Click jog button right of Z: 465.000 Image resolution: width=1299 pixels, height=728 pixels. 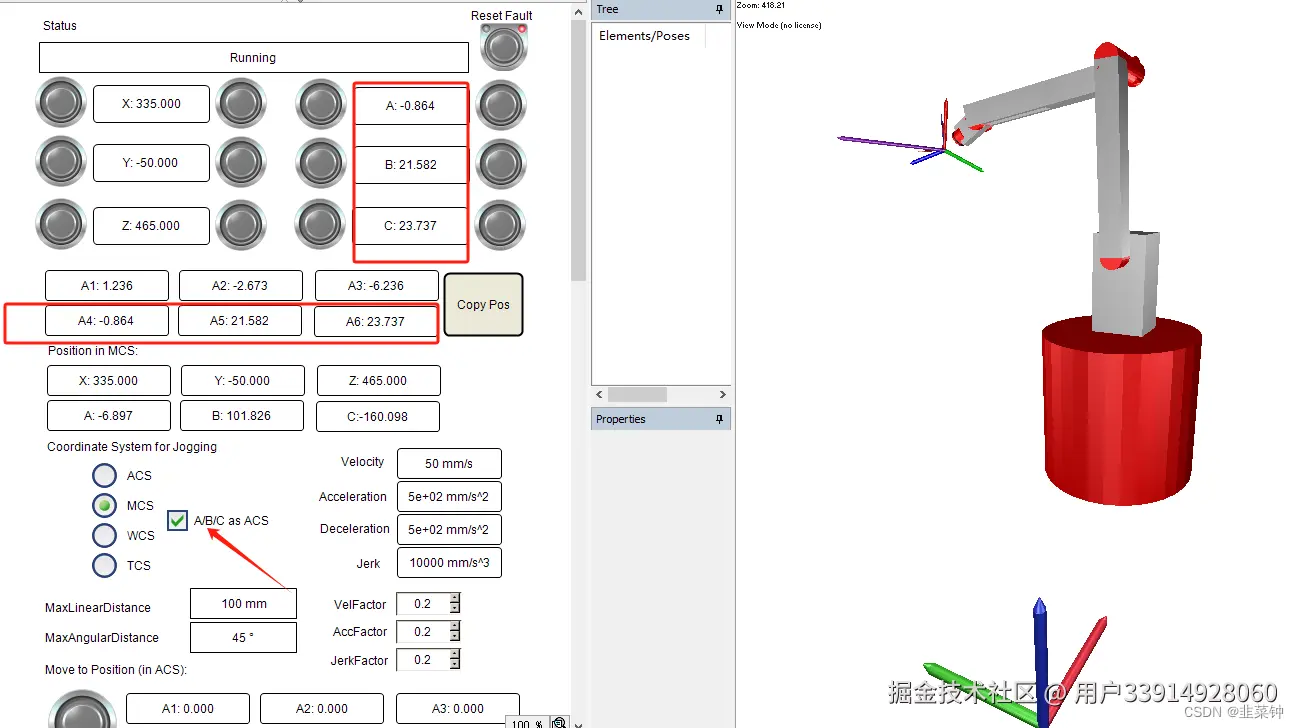241,225
